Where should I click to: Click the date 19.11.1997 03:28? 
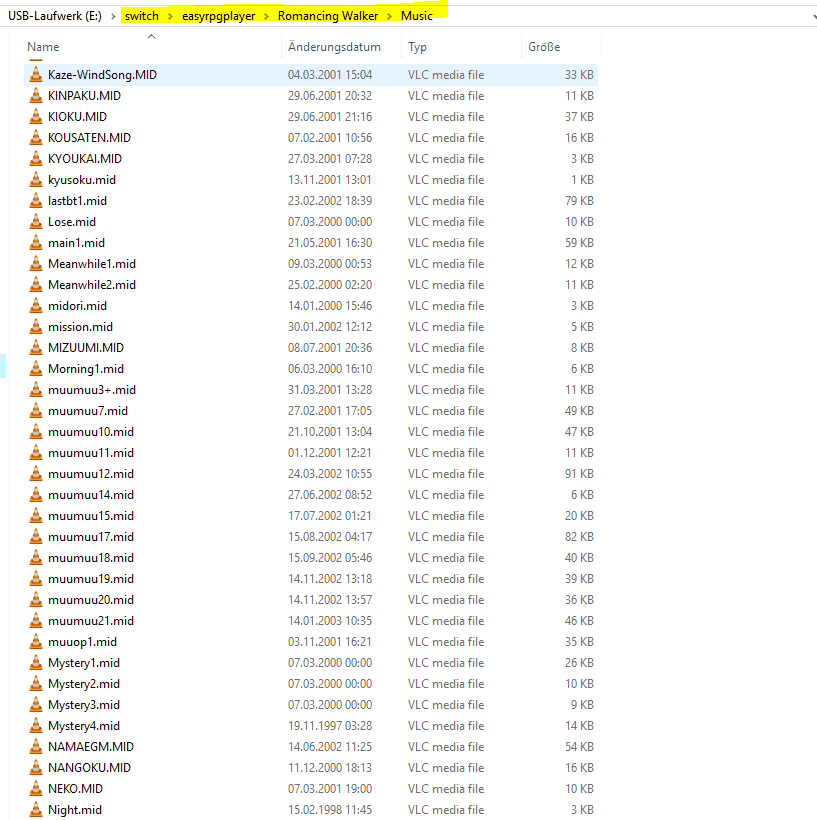click(330, 725)
